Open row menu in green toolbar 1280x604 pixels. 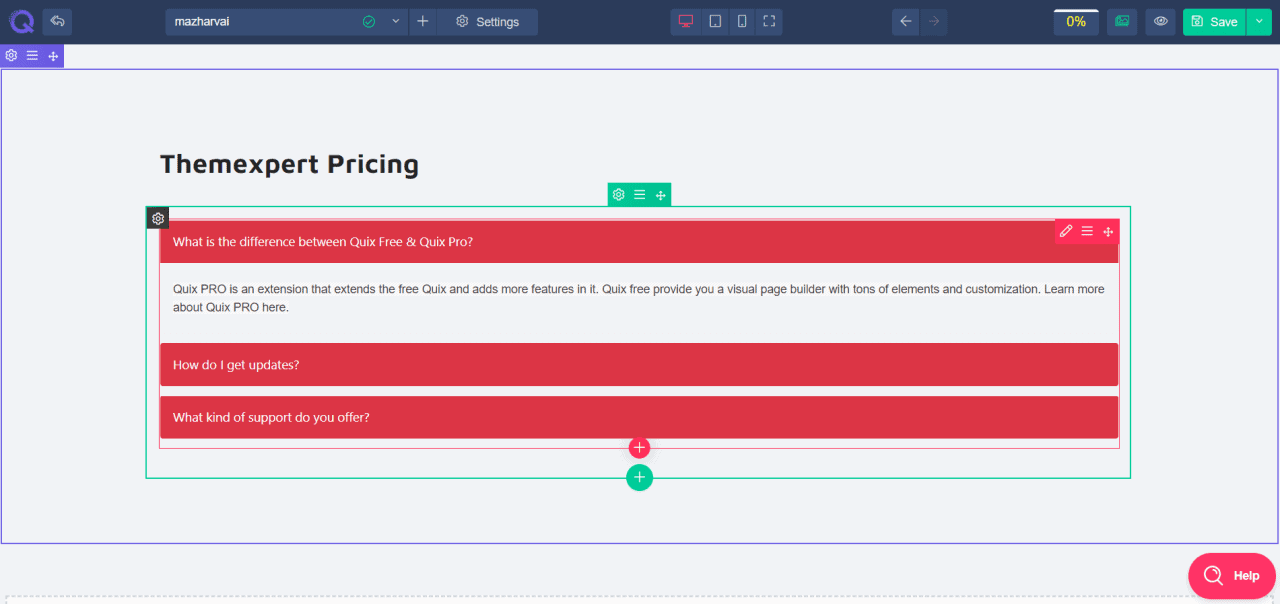click(640, 195)
